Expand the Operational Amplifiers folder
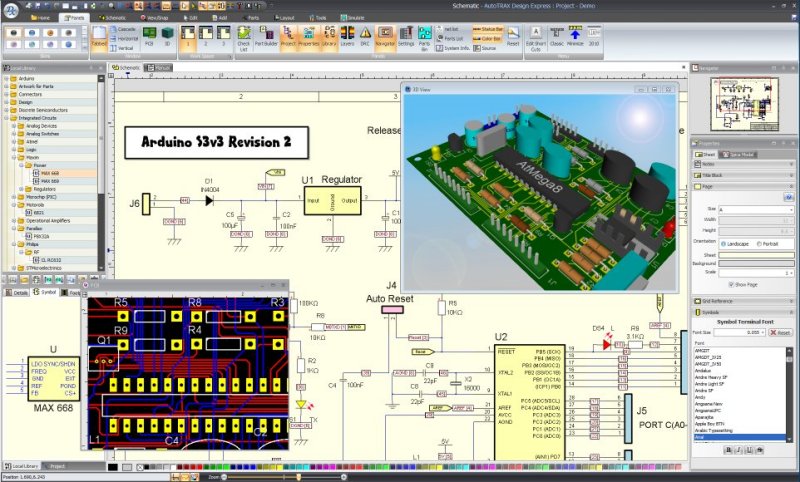Screen dimensions: 800x482 click(x=14, y=221)
